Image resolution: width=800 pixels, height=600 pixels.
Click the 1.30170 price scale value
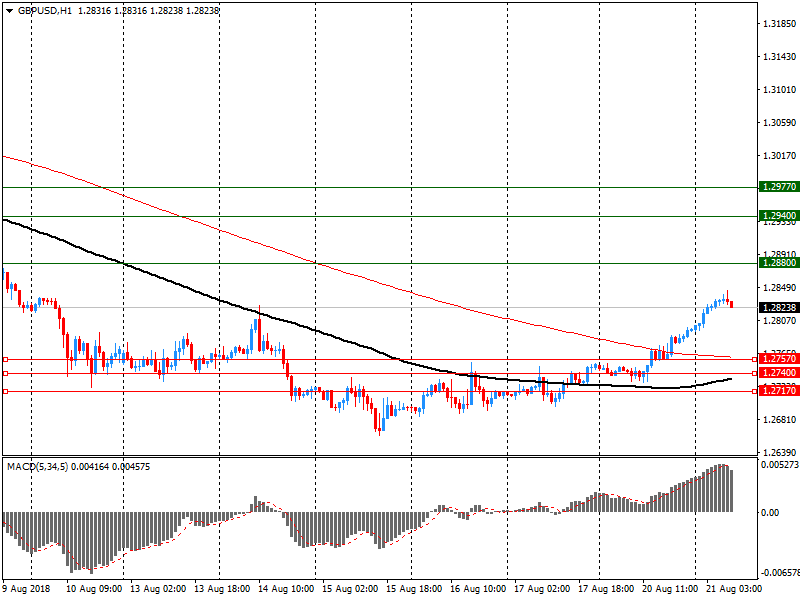pos(779,156)
